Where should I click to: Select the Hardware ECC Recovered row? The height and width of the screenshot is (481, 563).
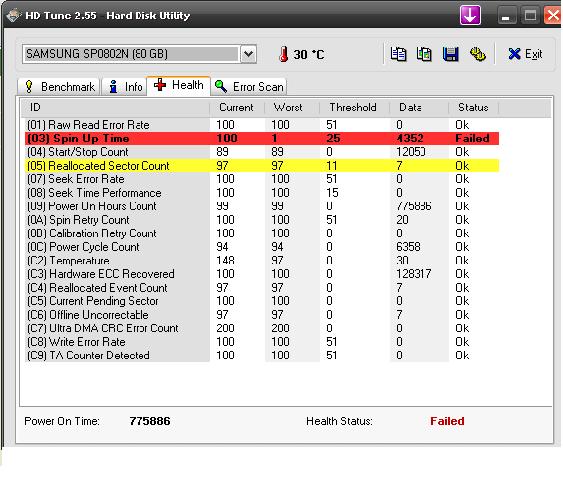262,274
